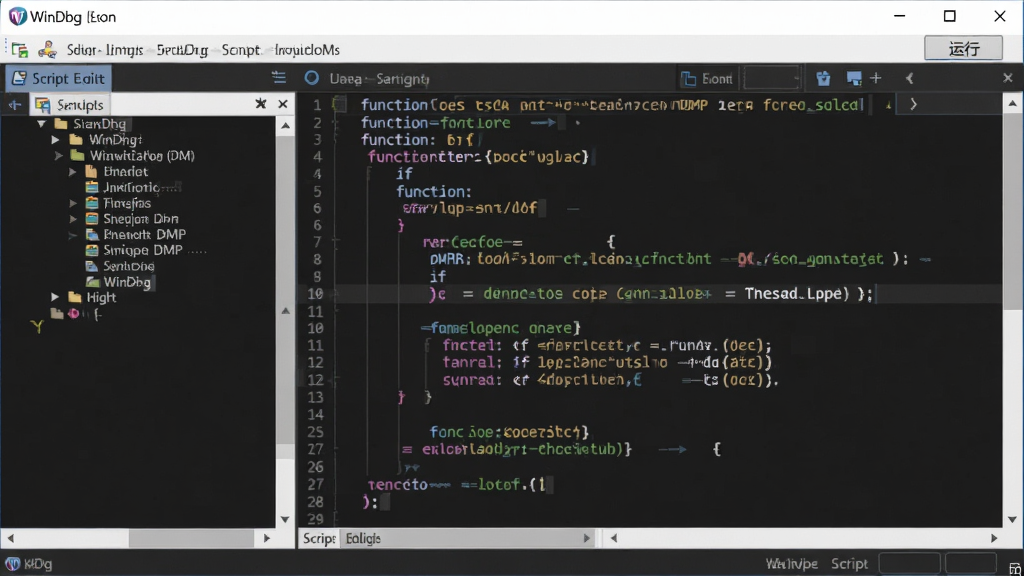Click editor horizontal scroll left arrow
This screenshot has width=1024, height=576.
614,538
